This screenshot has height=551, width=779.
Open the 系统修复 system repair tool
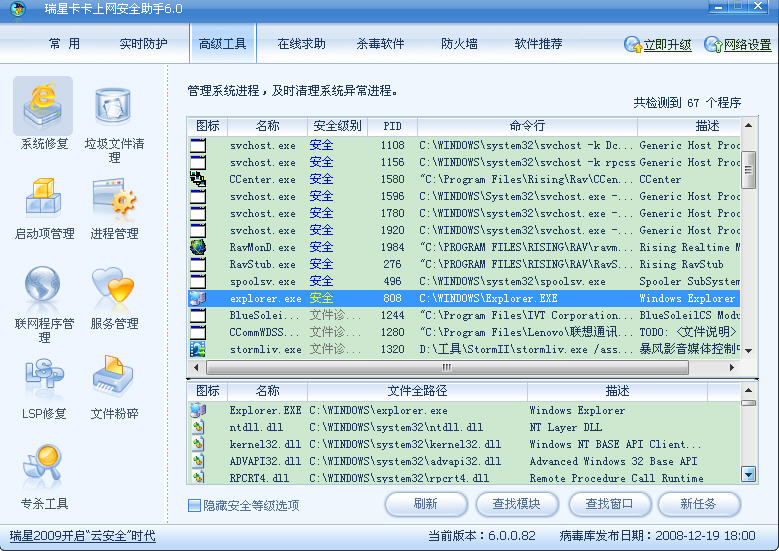43,114
